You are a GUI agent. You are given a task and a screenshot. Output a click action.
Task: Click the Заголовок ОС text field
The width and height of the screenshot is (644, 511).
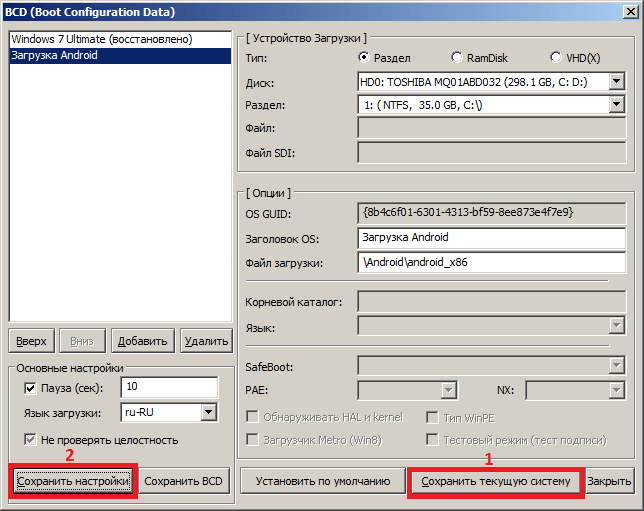pos(491,237)
